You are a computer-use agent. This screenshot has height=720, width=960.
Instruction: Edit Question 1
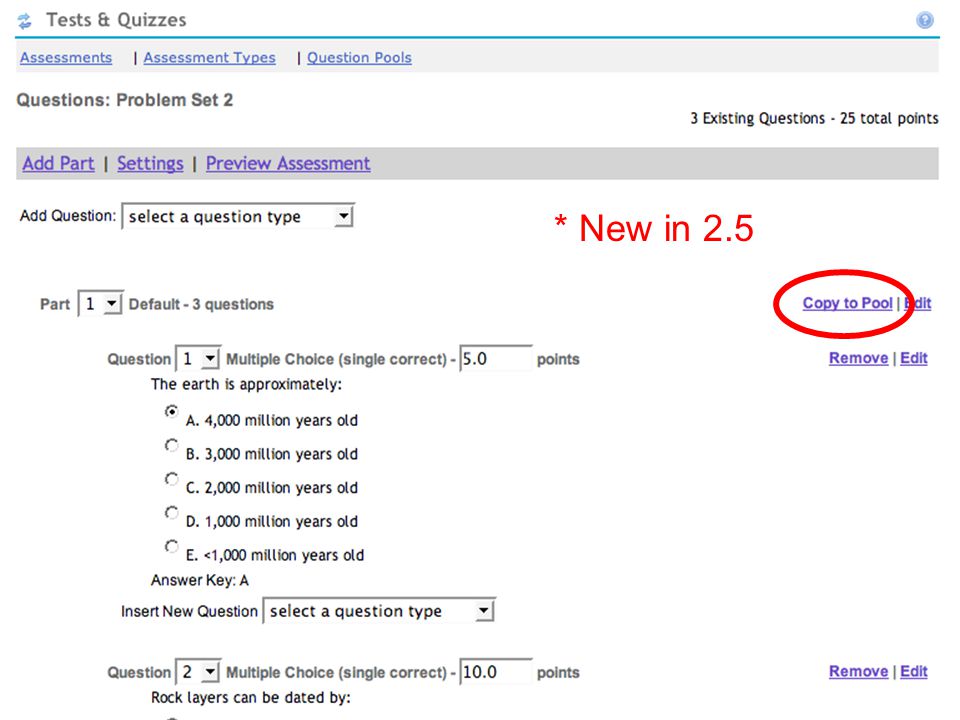click(x=913, y=358)
